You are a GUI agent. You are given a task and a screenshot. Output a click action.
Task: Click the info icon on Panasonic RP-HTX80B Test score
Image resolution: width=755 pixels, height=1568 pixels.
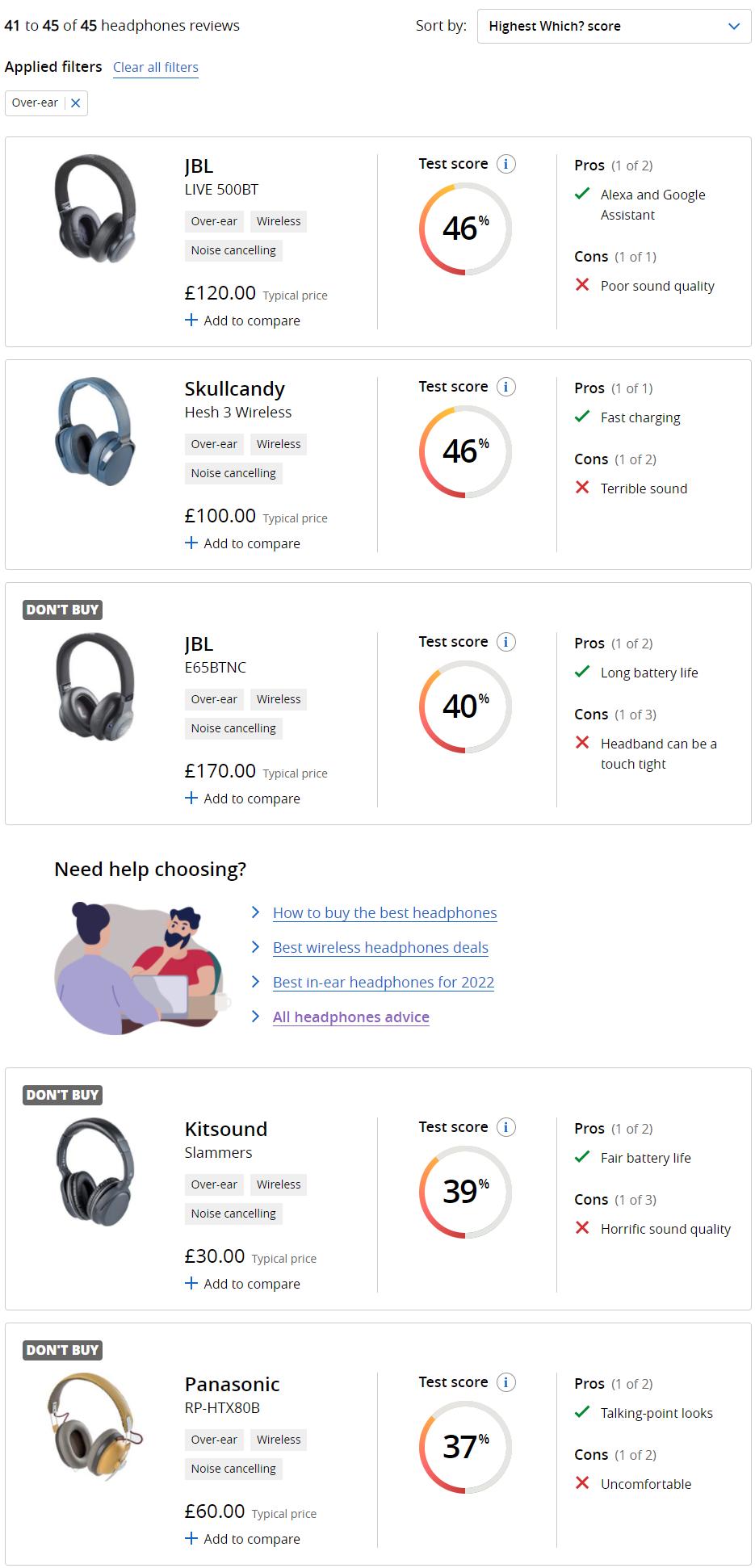pyautogui.click(x=505, y=1382)
